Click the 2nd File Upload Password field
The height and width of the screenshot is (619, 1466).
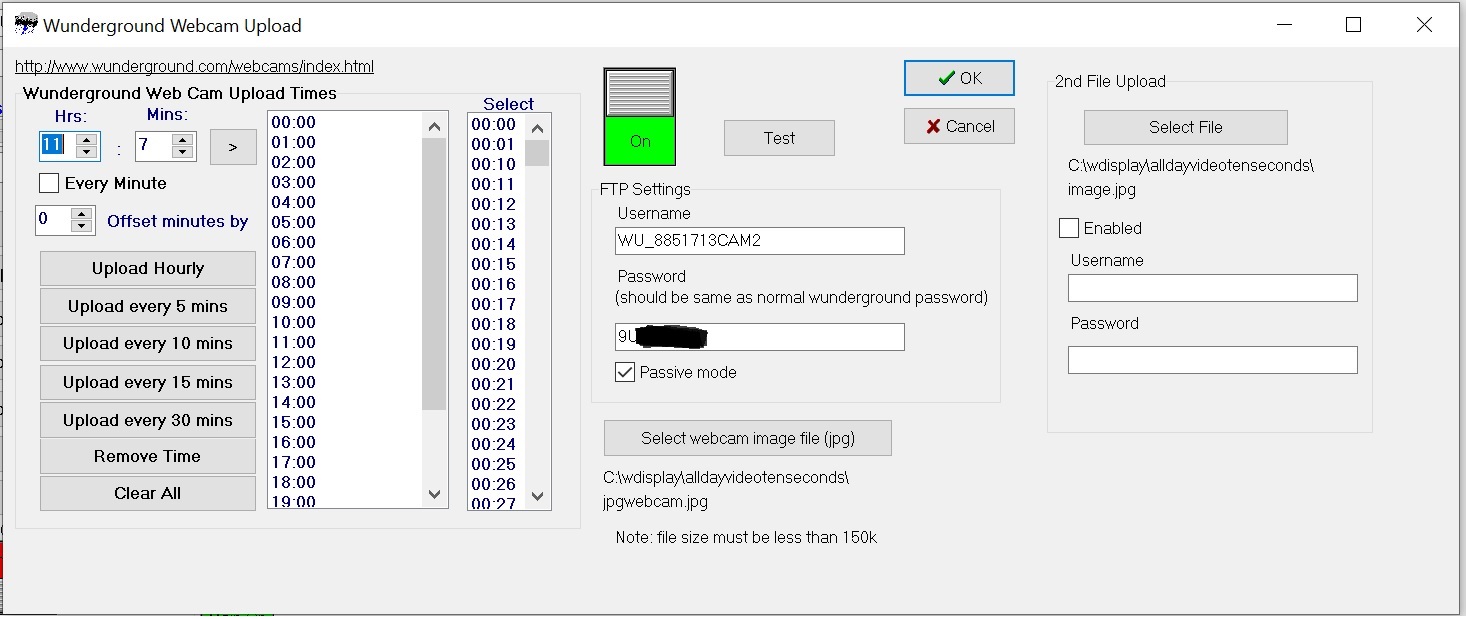pyautogui.click(x=1213, y=360)
